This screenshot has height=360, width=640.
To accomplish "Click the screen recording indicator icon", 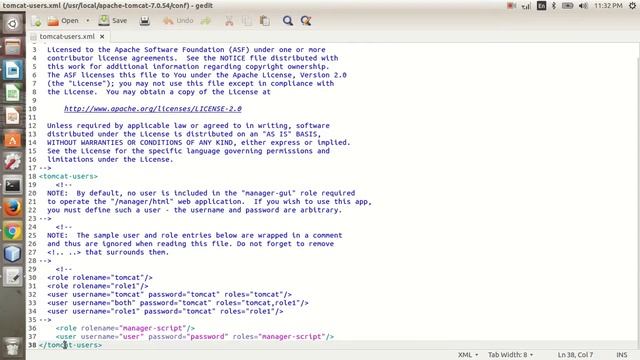I will pos(511,5).
